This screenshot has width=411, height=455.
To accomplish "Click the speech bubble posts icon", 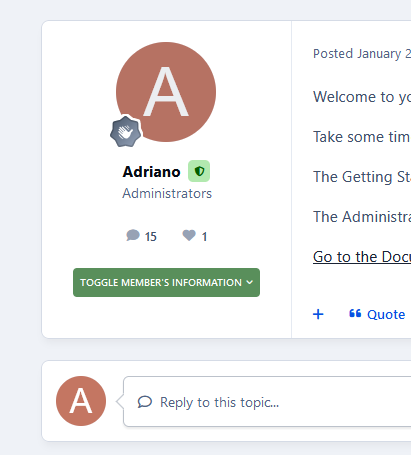I will point(133,235).
